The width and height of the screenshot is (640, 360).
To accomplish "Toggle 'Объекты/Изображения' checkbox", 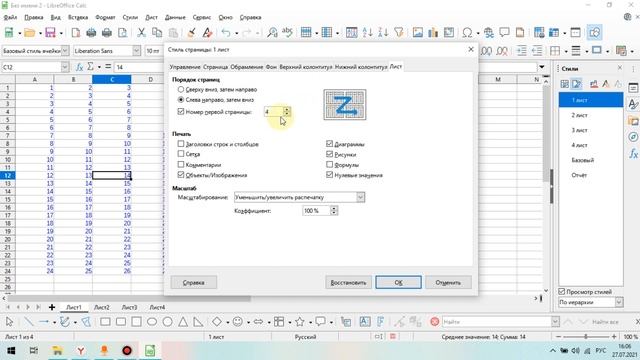I will pos(181,175).
